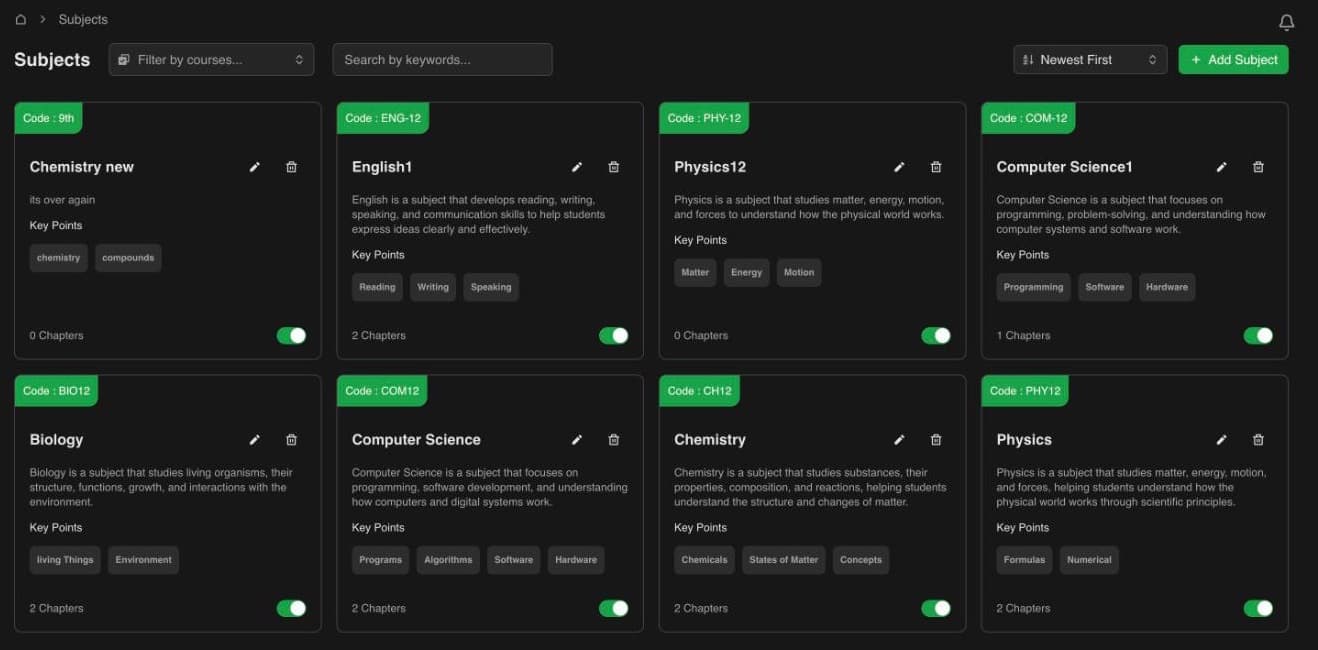Toggle English1 subject active switch
Screen dimensions: 1318x650
(x=614, y=335)
